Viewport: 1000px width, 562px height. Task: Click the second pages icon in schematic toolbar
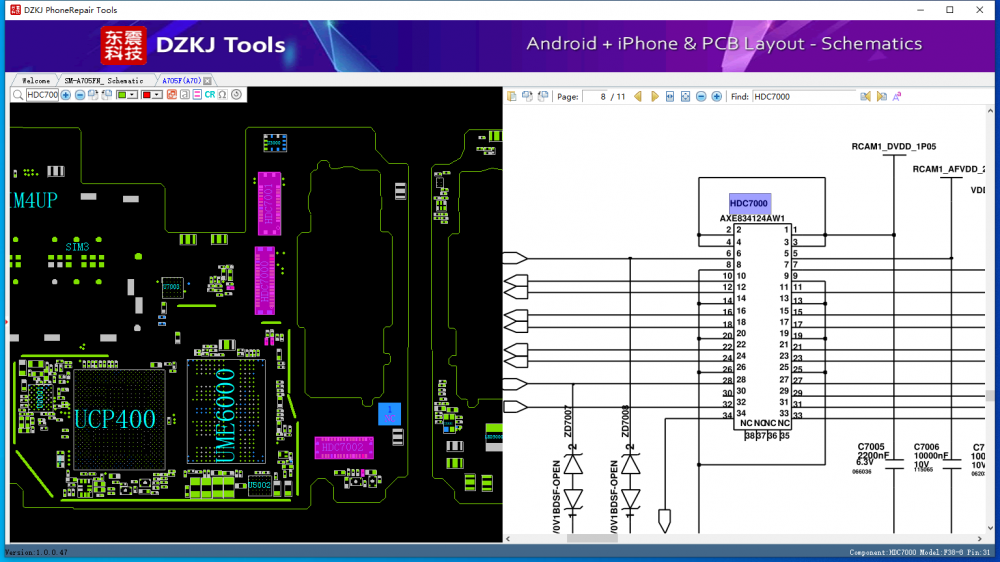tap(527, 97)
